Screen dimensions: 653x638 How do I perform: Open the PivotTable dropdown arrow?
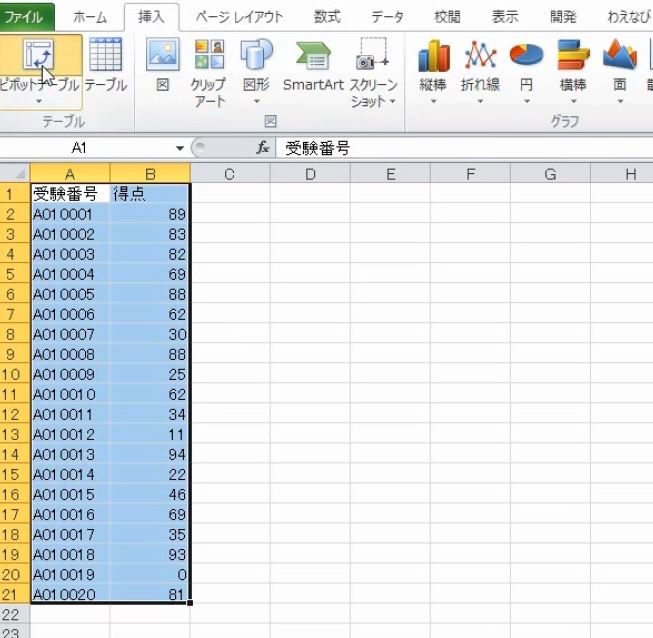39,101
